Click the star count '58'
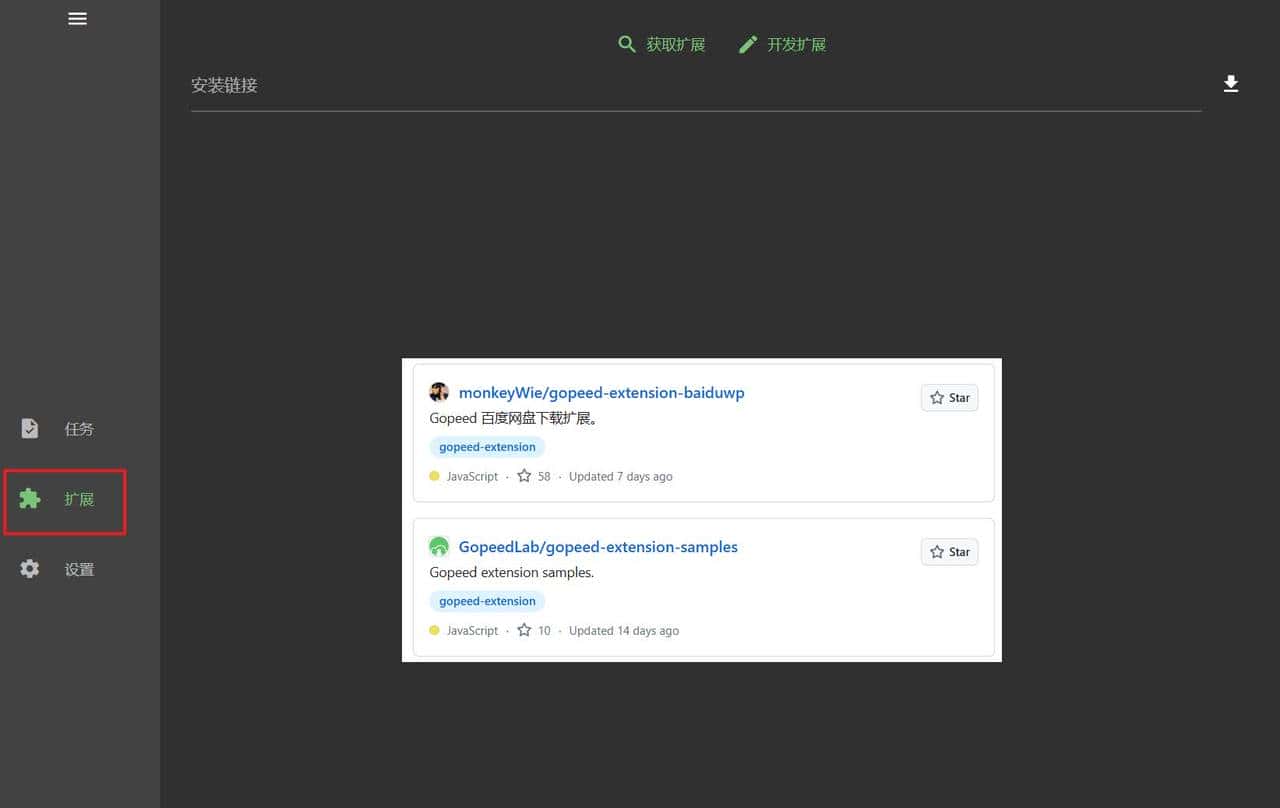1280x808 pixels. [x=544, y=476]
